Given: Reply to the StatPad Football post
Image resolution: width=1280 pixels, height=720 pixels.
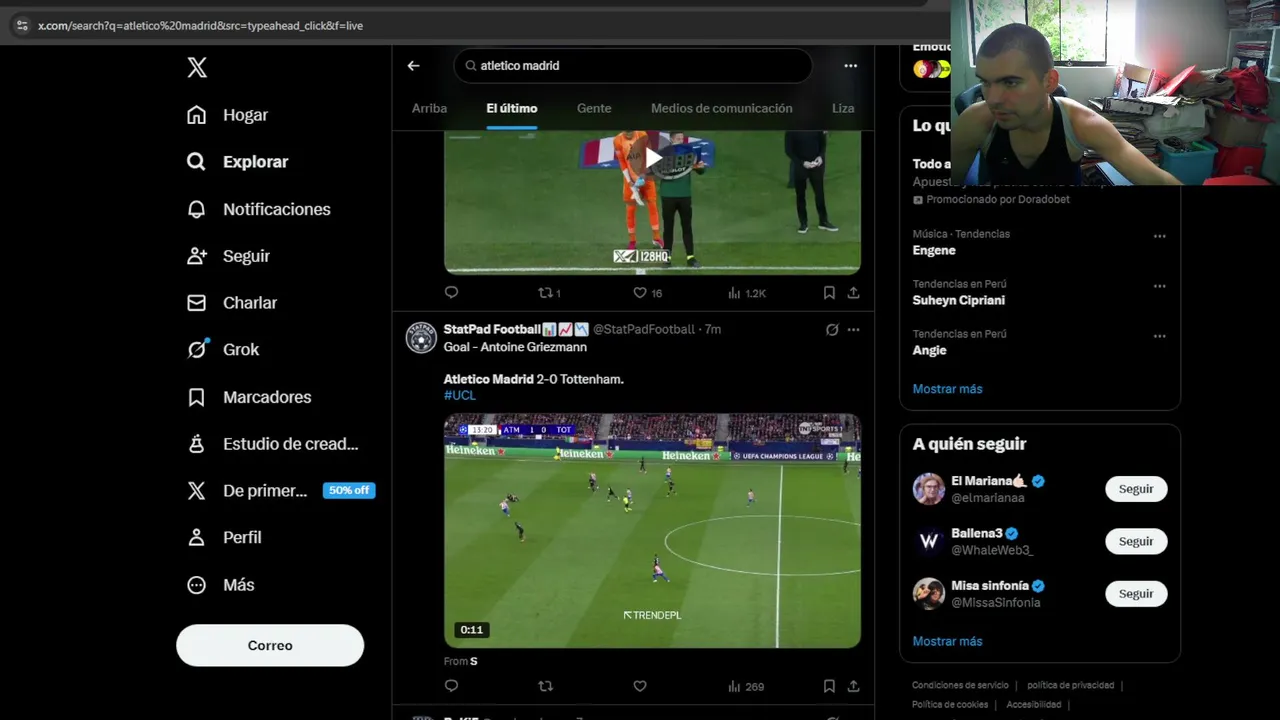Looking at the screenshot, I should click(x=451, y=686).
